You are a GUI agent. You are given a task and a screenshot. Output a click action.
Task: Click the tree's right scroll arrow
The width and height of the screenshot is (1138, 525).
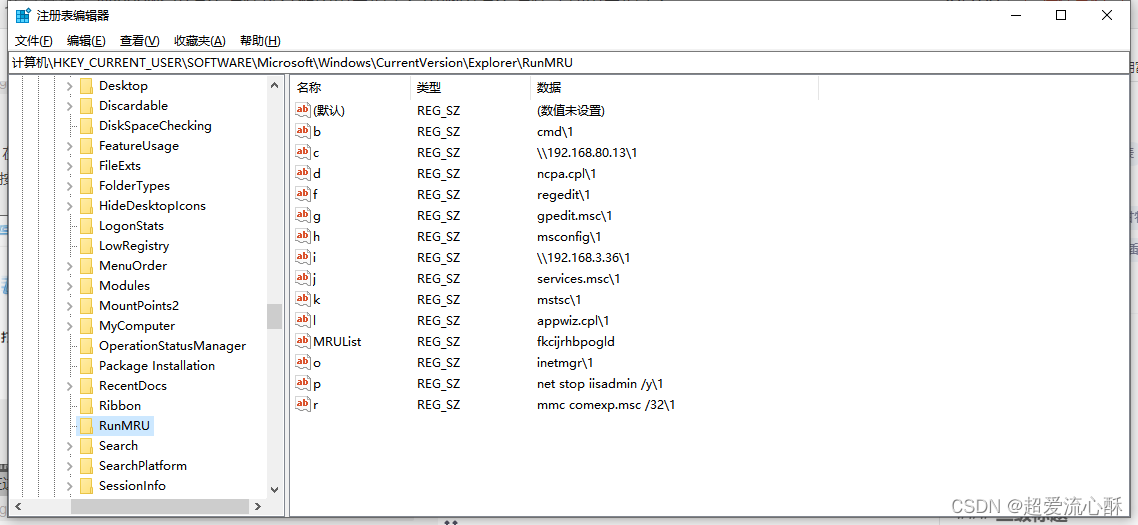[x=258, y=506]
